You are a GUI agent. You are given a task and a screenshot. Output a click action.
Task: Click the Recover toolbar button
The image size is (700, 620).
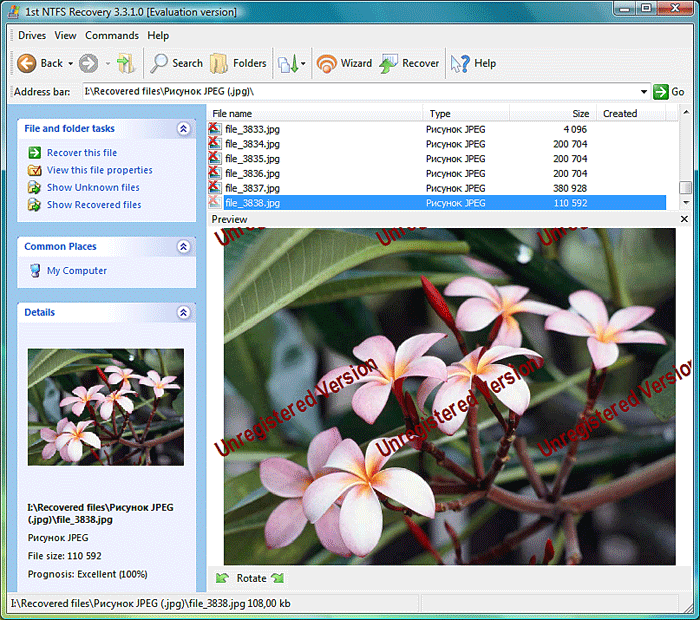(409, 63)
